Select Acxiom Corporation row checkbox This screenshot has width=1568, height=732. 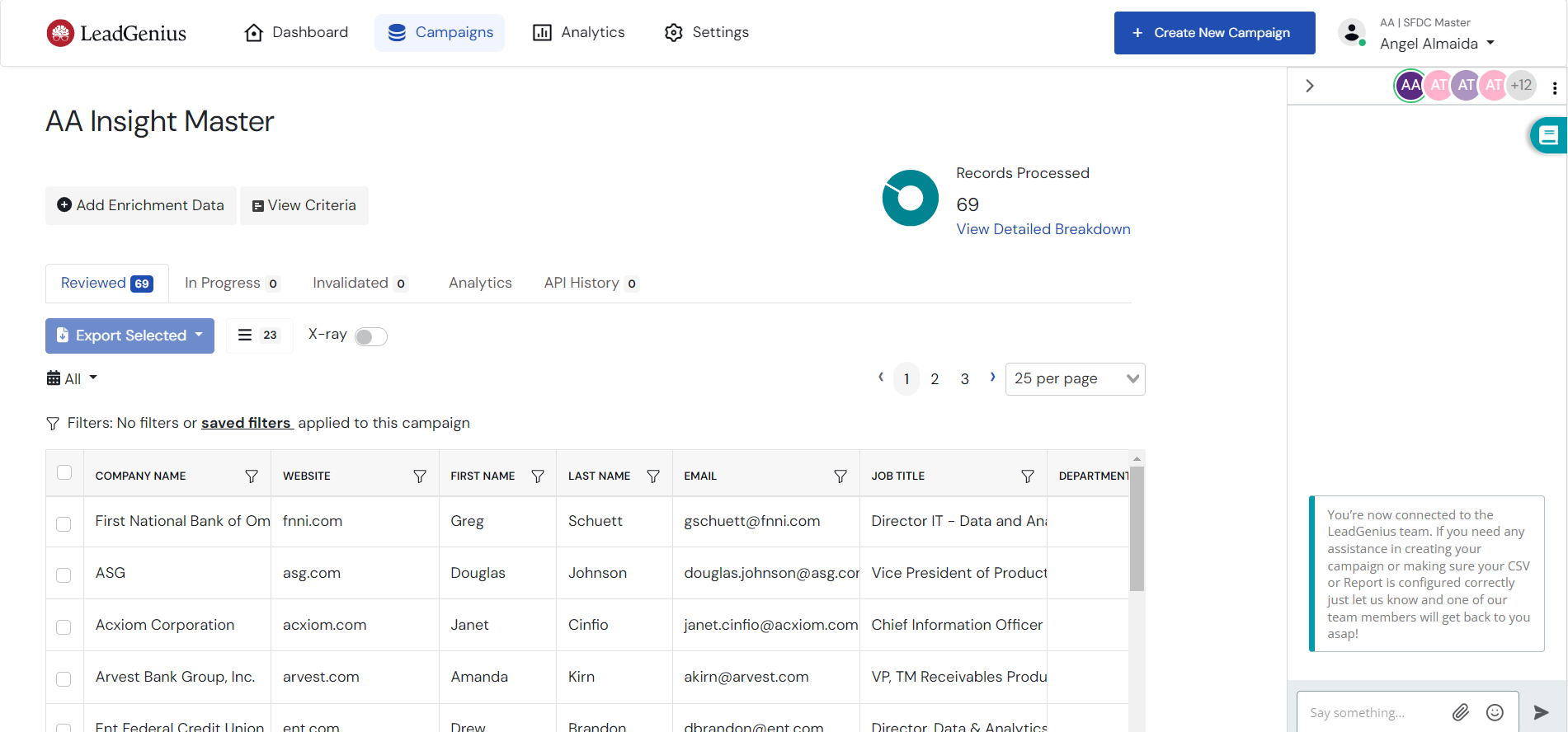pos(64,627)
